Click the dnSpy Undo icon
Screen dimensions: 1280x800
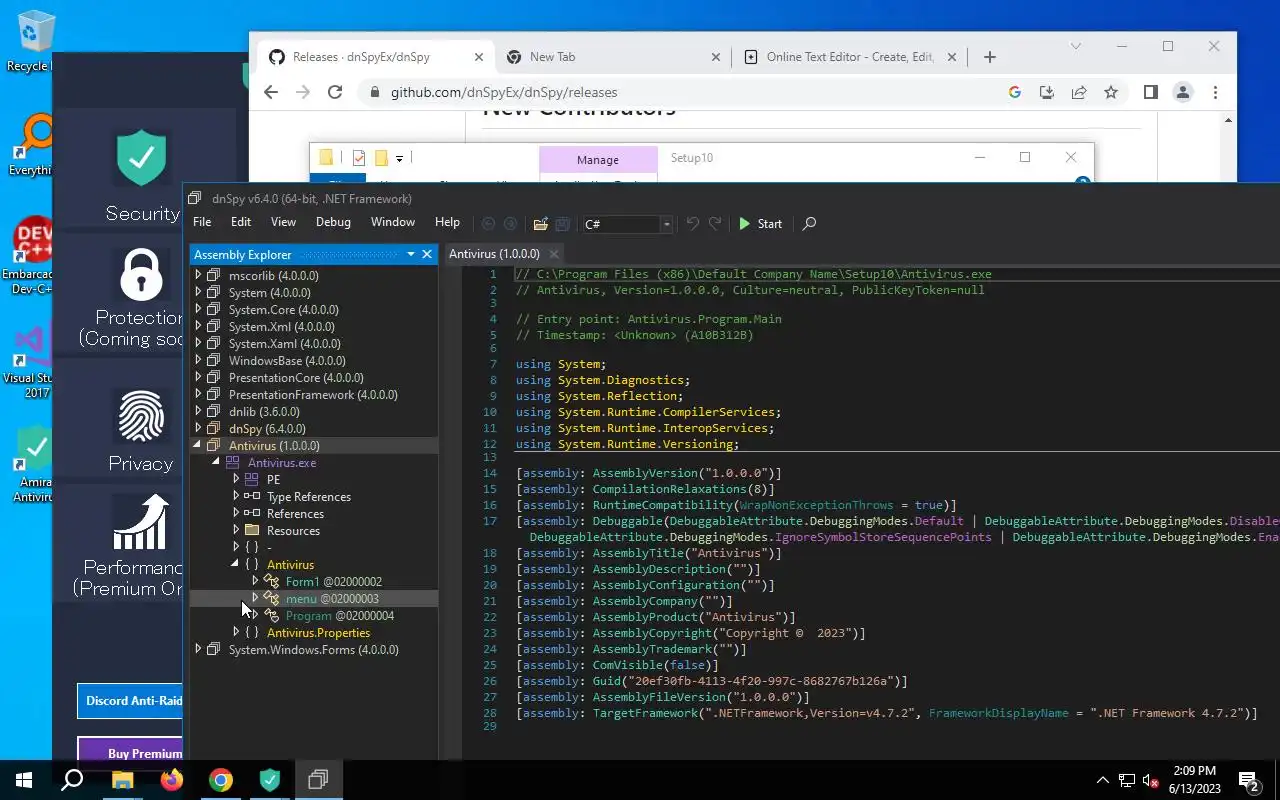pyautogui.click(x=692, y=224)
